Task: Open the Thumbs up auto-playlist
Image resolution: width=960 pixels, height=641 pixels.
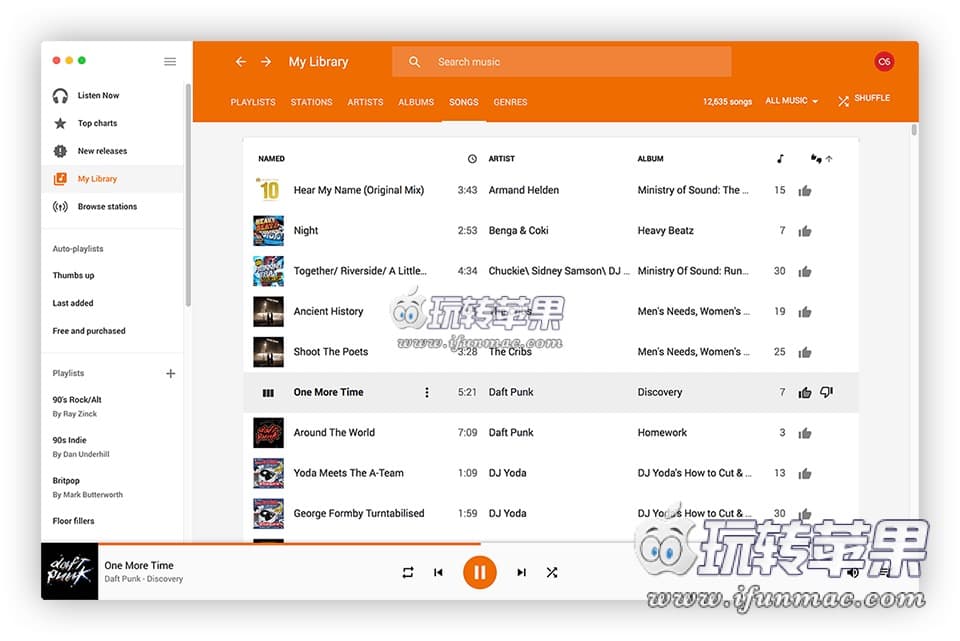Action: 73,276
